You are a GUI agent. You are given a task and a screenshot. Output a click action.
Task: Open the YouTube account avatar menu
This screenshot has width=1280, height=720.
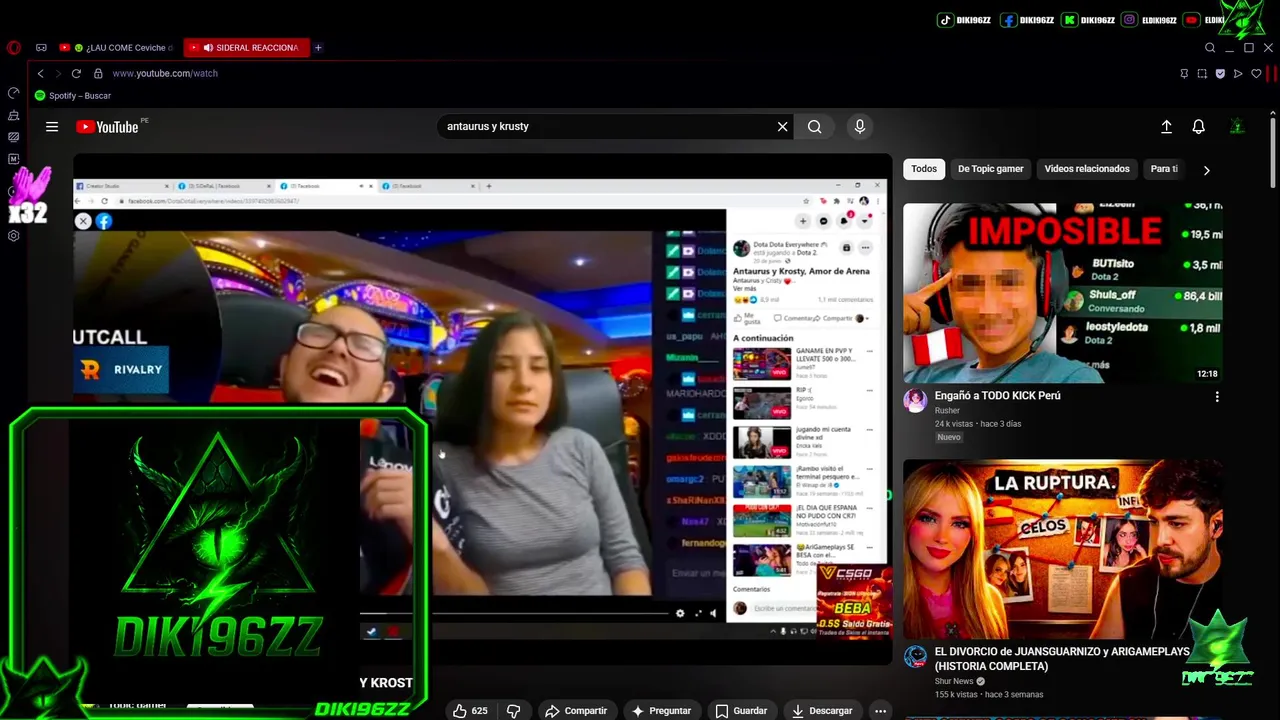1237,127
